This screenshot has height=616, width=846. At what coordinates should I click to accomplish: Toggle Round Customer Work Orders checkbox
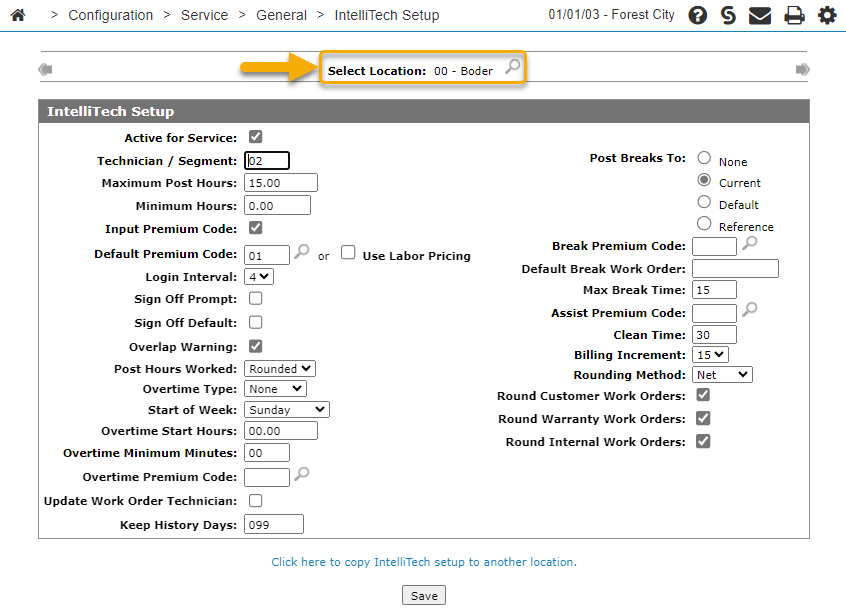click(x=703, y=395)
